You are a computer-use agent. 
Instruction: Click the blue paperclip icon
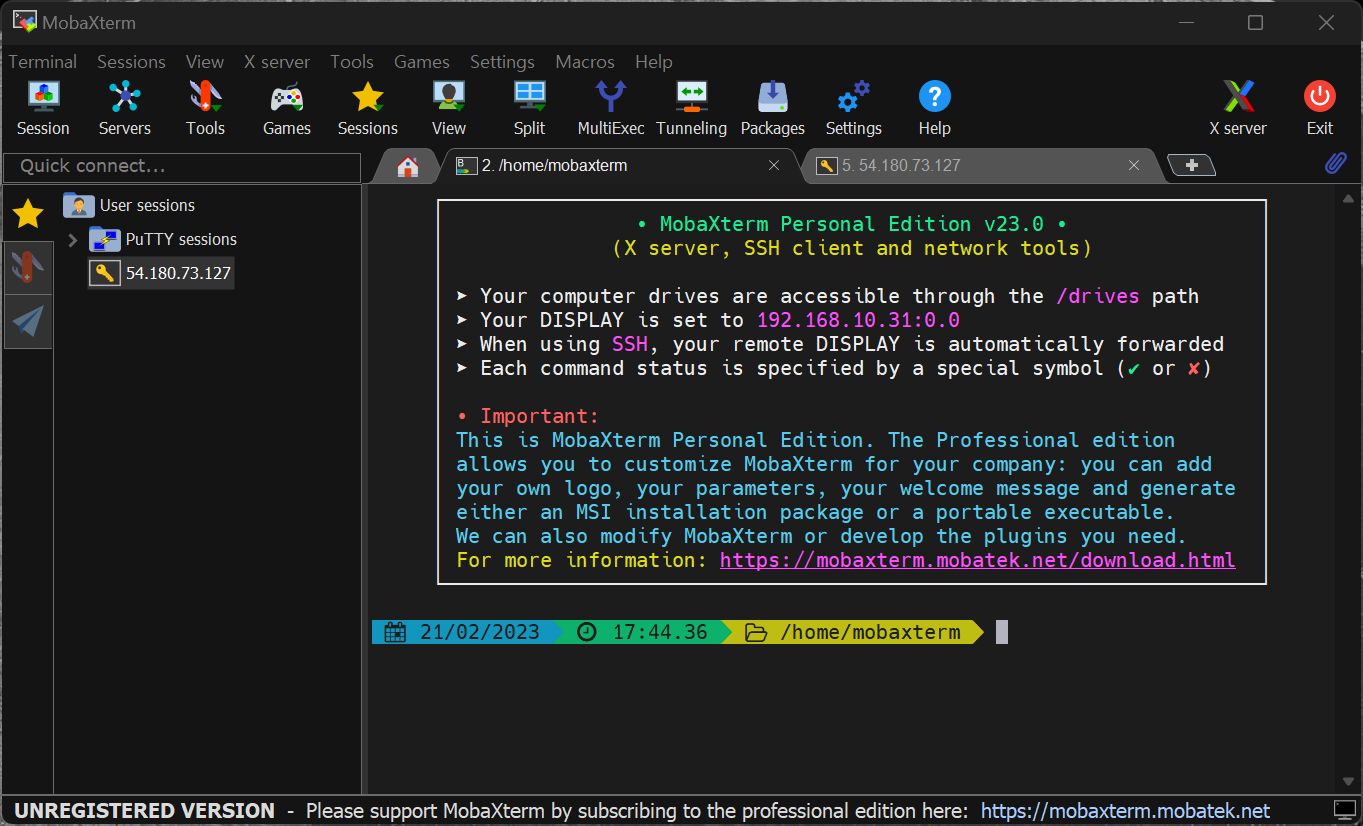pos(1336,163)
